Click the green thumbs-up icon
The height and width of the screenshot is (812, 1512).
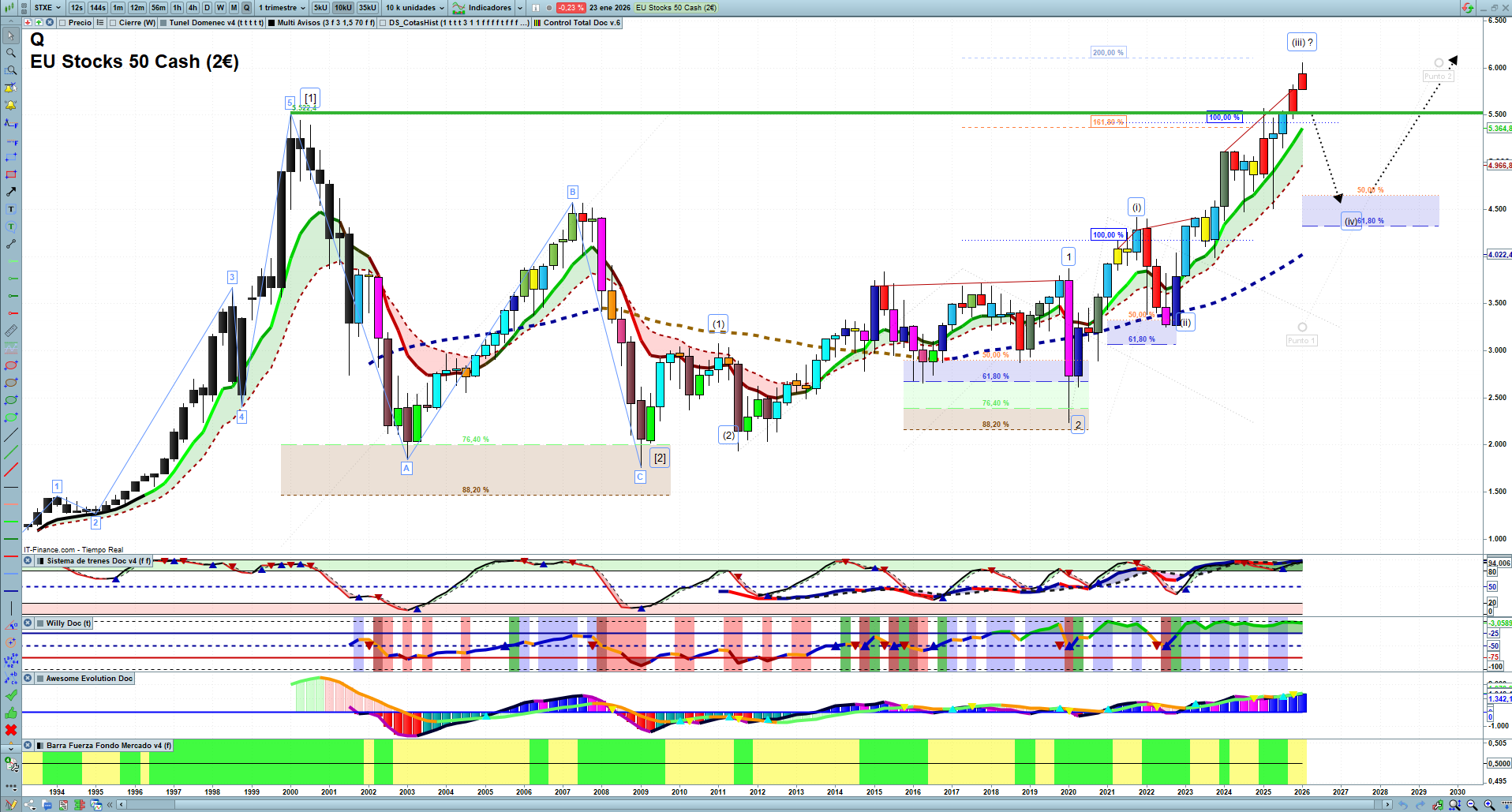(x=11, y=713)
